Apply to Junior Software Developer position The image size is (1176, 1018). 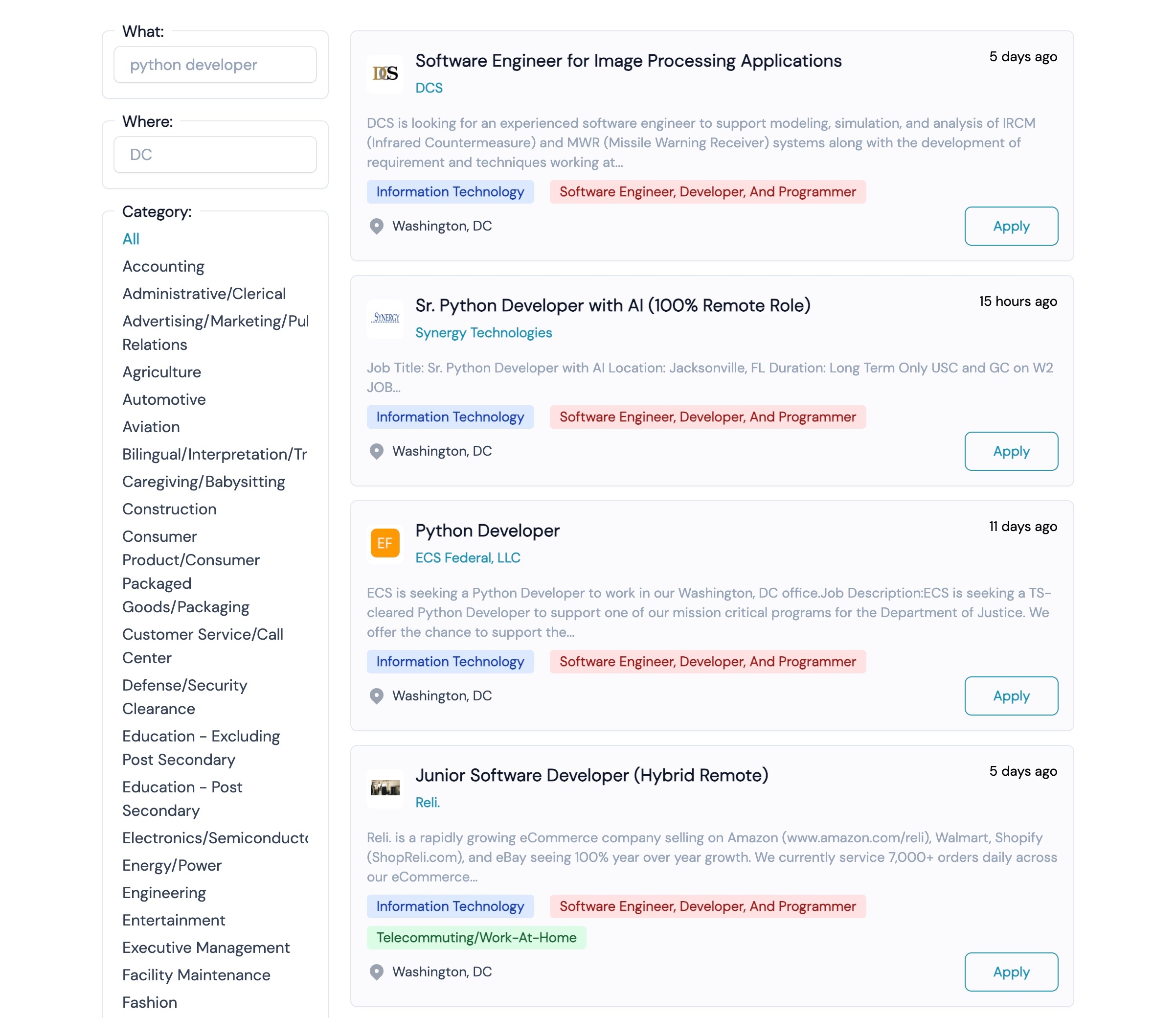pos(1011,972)
